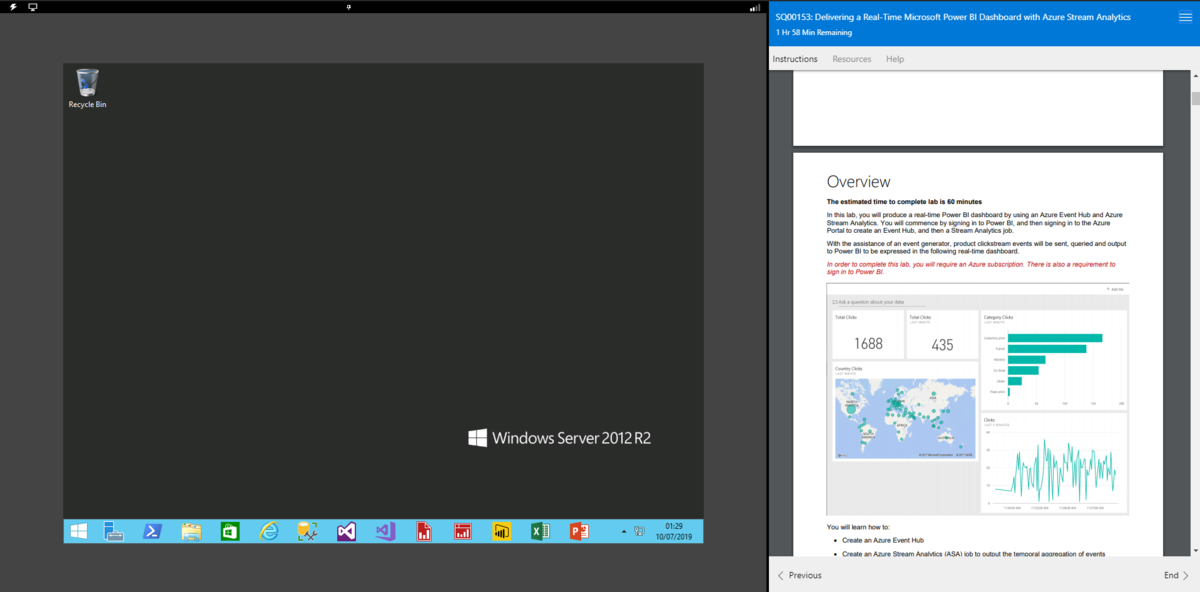Click the 435 Total Clicks value

coord(942,344)
